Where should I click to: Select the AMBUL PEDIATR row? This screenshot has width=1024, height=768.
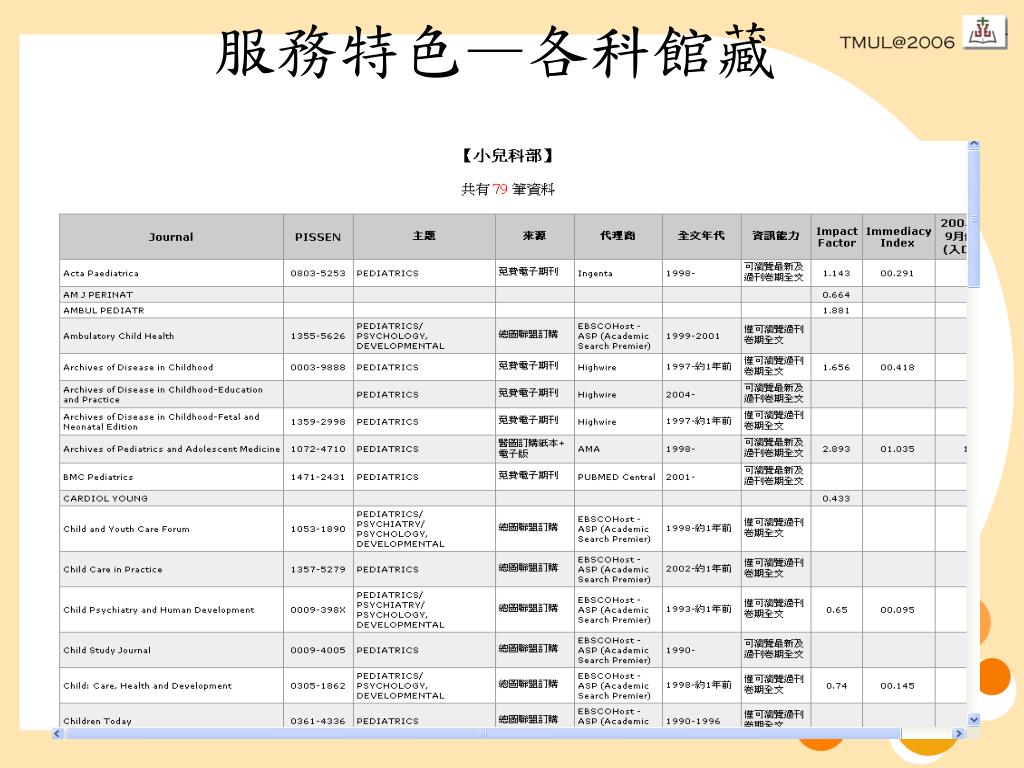[x=513, y=310]
